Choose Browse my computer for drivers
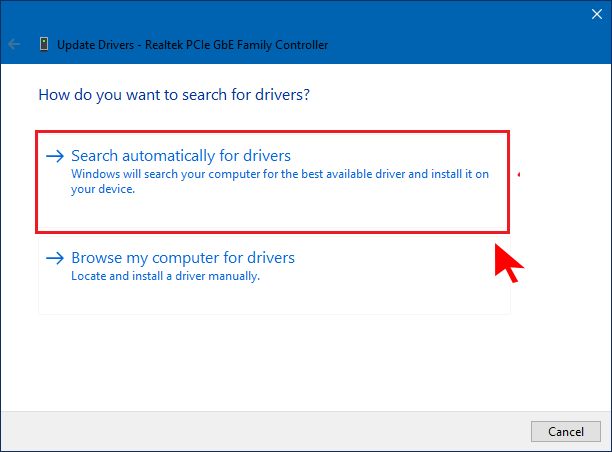 [x=274, y=275]
